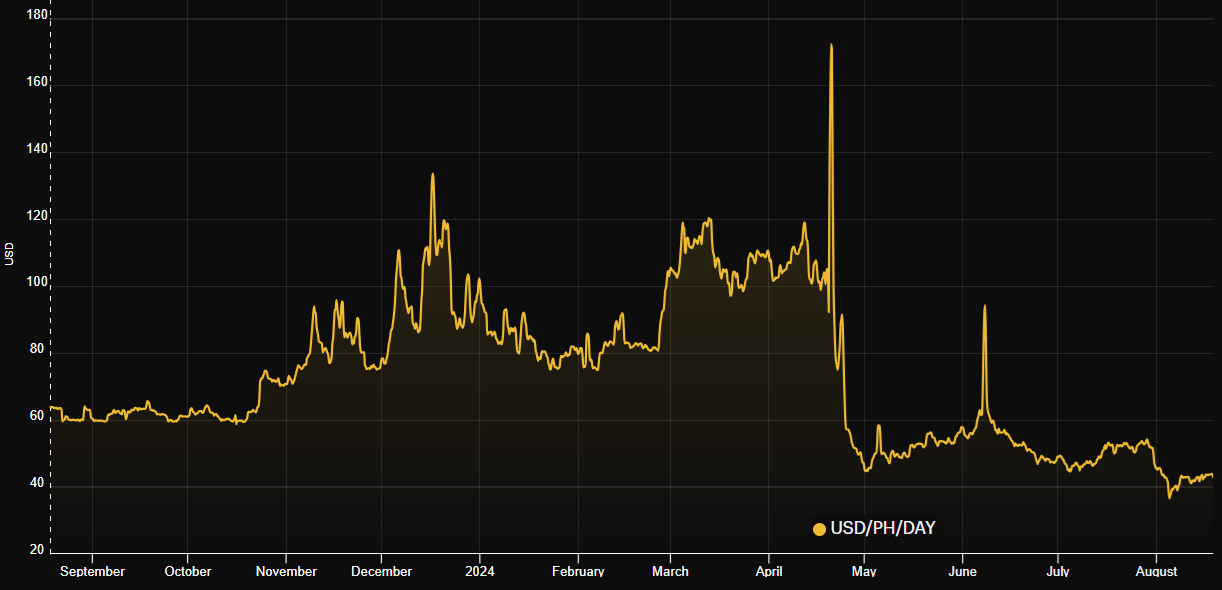Image resolution: width=1222 pixels, height=590 pixels.
Task: Click the vertical USD y-axis title
Action: 10,254
